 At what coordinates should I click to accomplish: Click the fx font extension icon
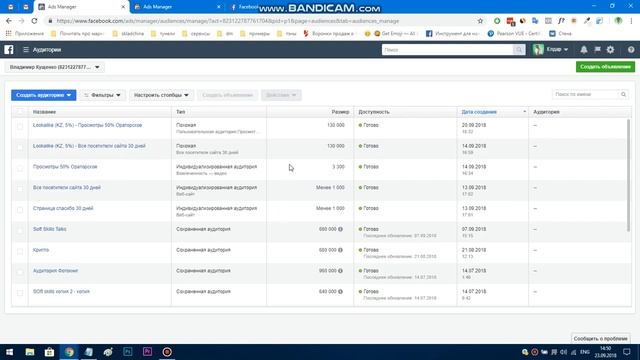coord(561,21)
